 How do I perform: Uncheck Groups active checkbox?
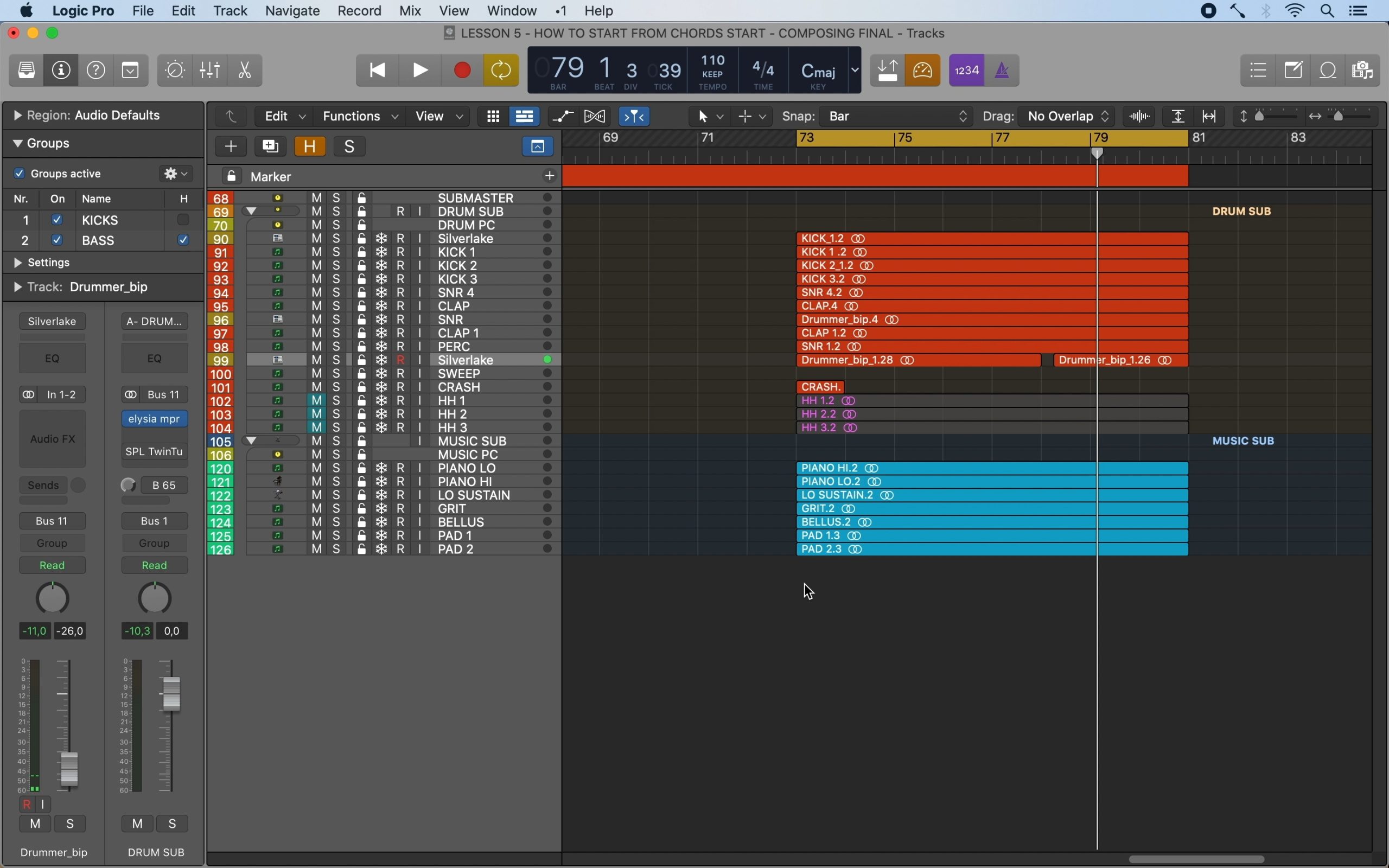pos(20,174)
